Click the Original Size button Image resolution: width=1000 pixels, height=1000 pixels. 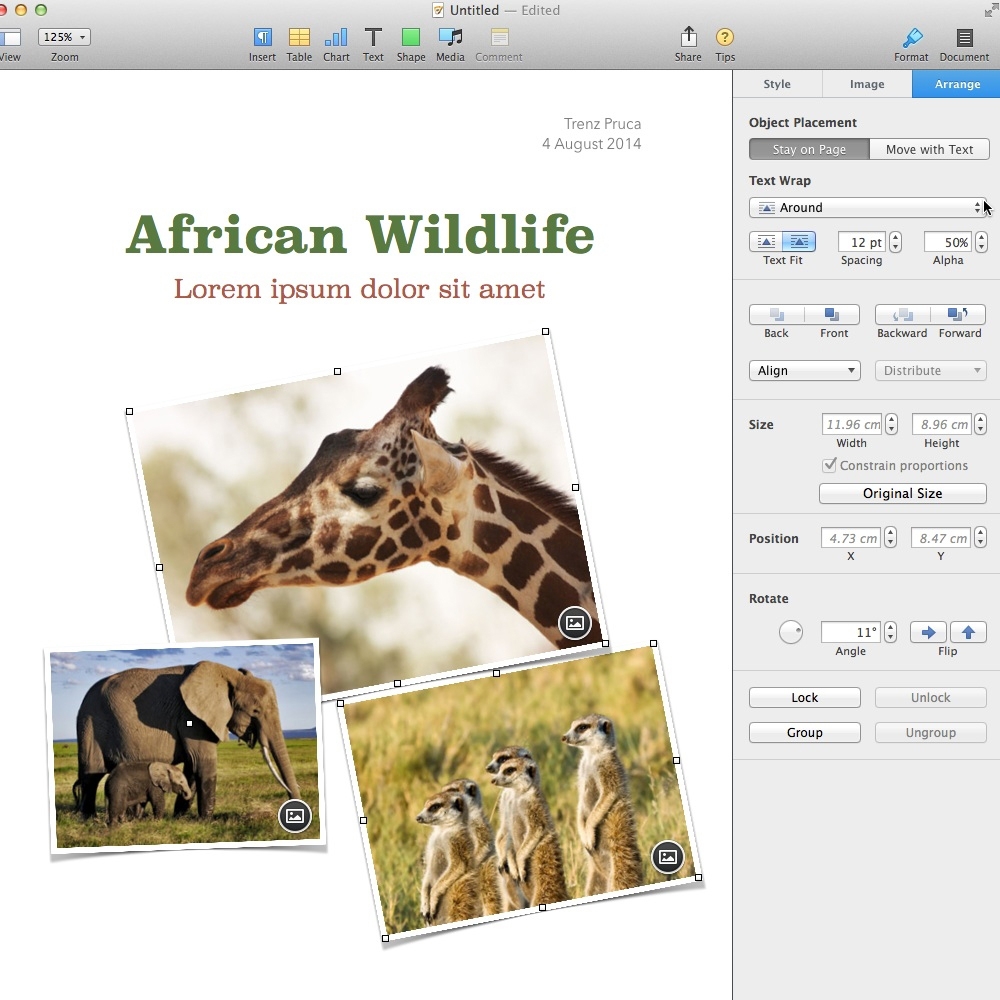click(902, 493)
